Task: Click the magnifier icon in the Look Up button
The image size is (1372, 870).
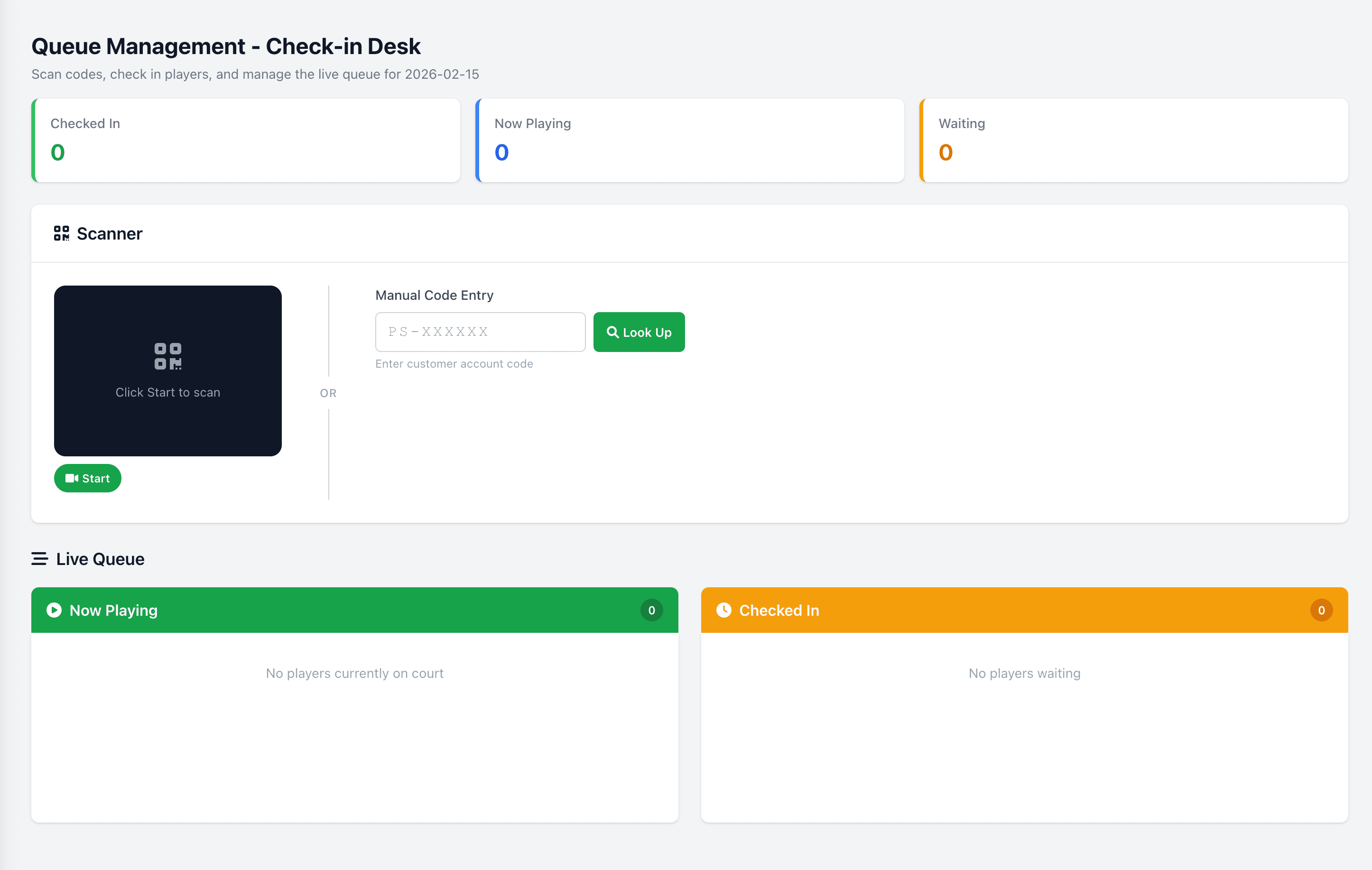Action: (x=612, y=332)
